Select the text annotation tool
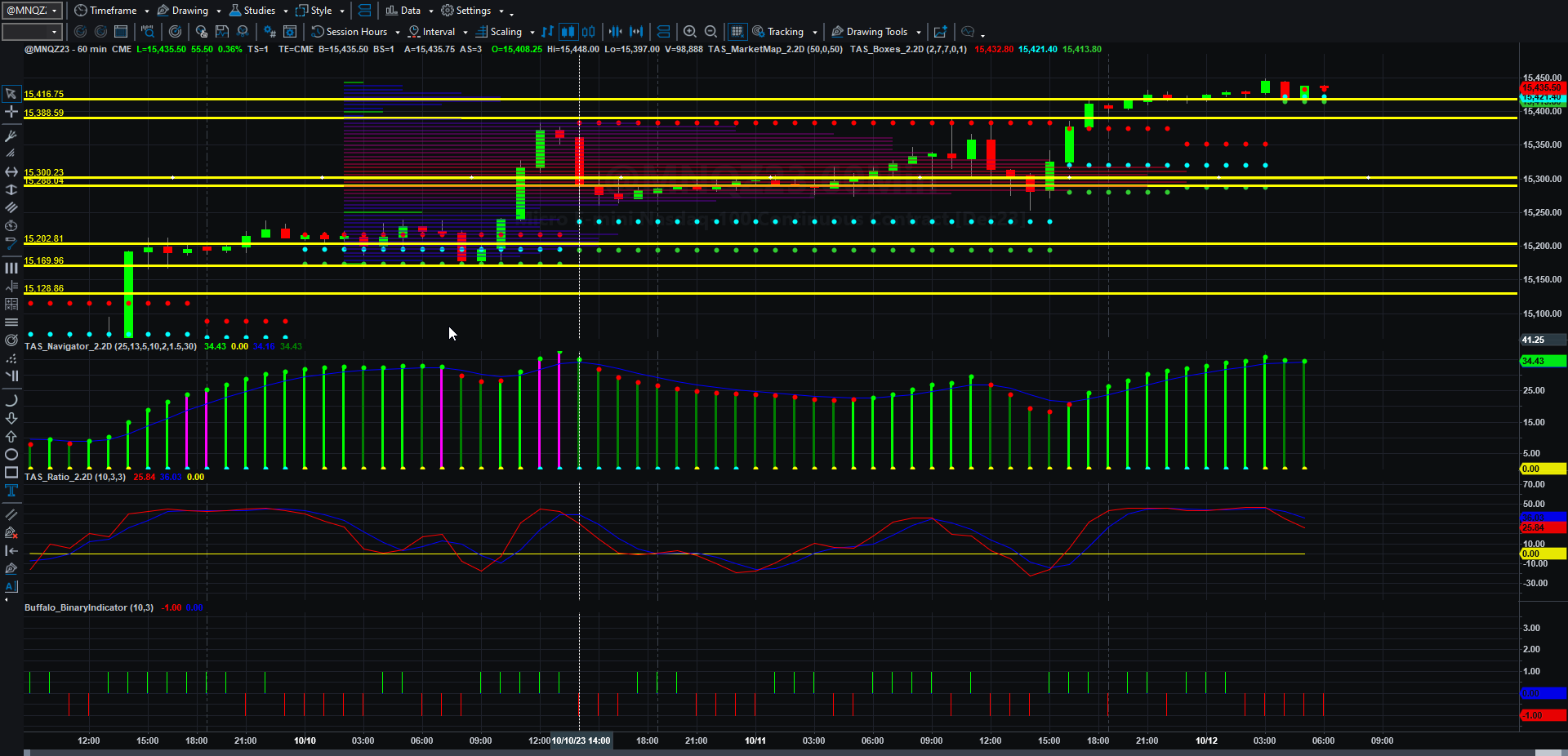 pyautogui.click(x=11, y=491)
